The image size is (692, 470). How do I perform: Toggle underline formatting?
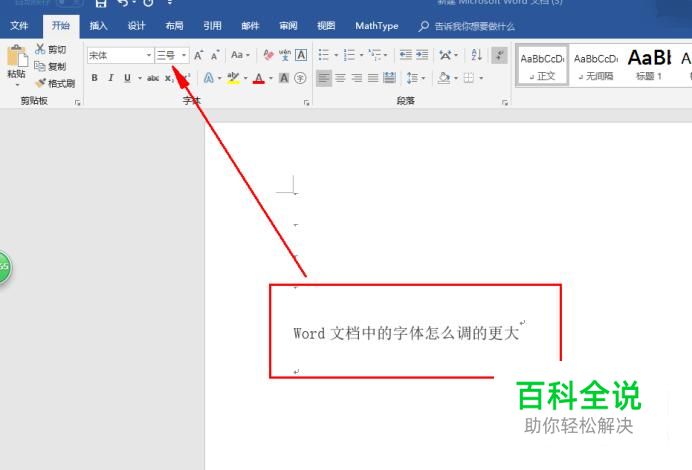(127, 78)
